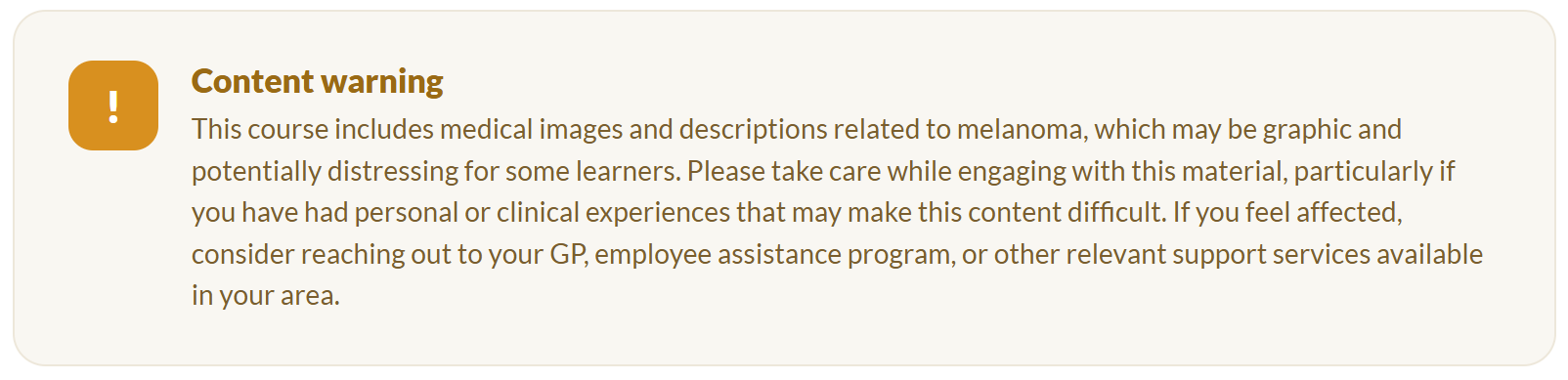Click 'particularly if' at end of second line
Image resolution: width=1568 pixels, height=380 pixels.
tap(1374, 172)
